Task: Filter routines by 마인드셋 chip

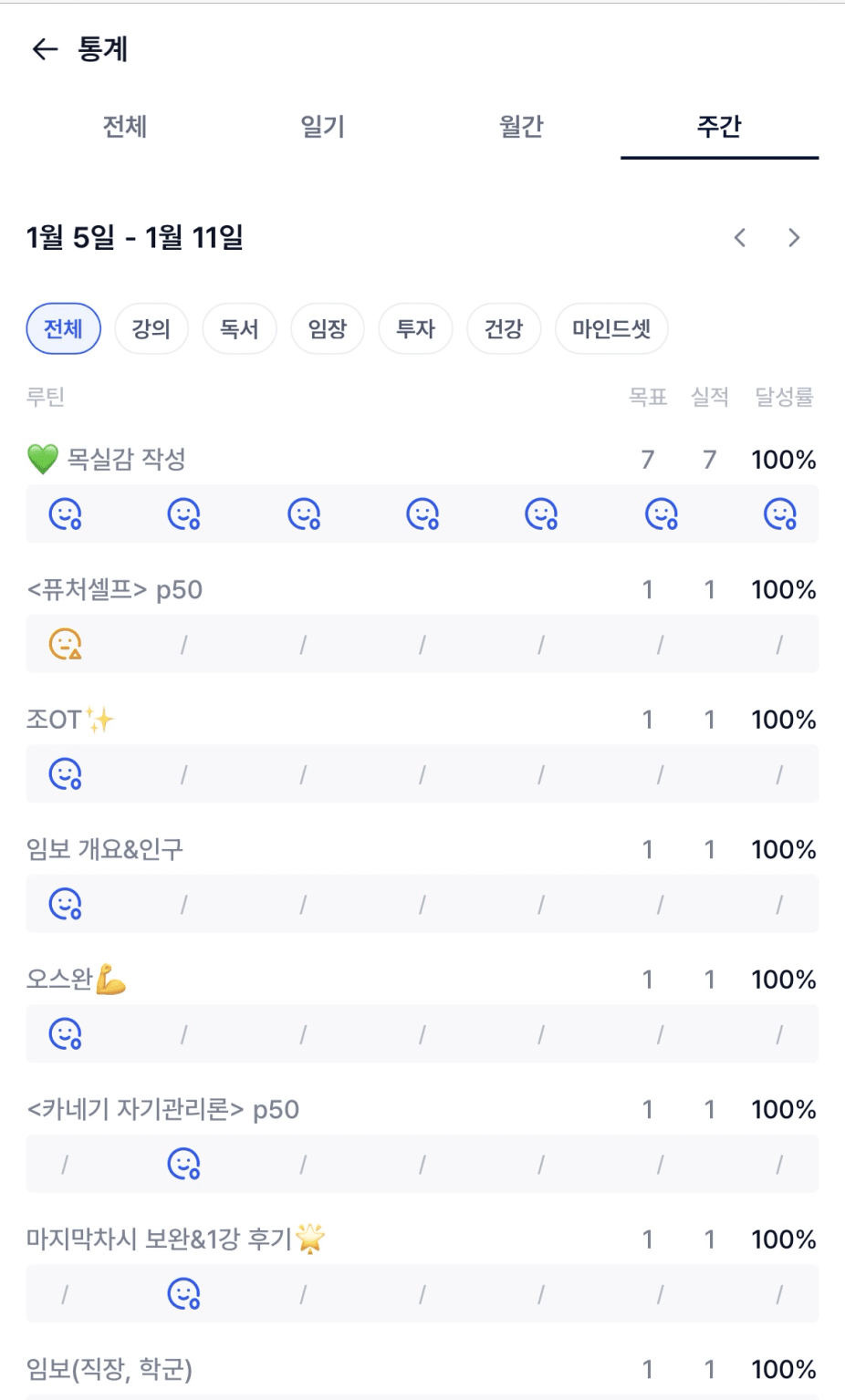Action: click(611, 328)
